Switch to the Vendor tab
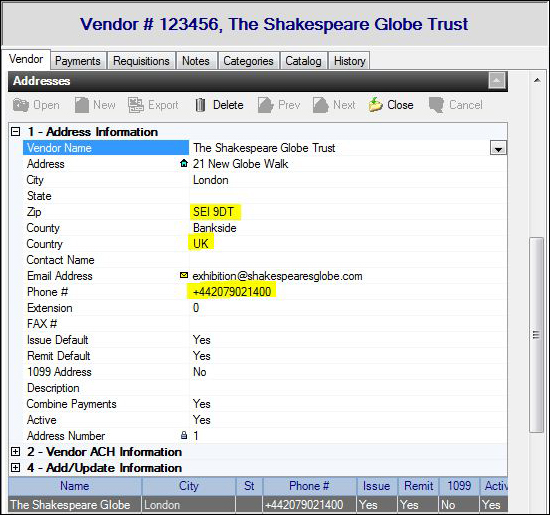 (x=26, y=59)
